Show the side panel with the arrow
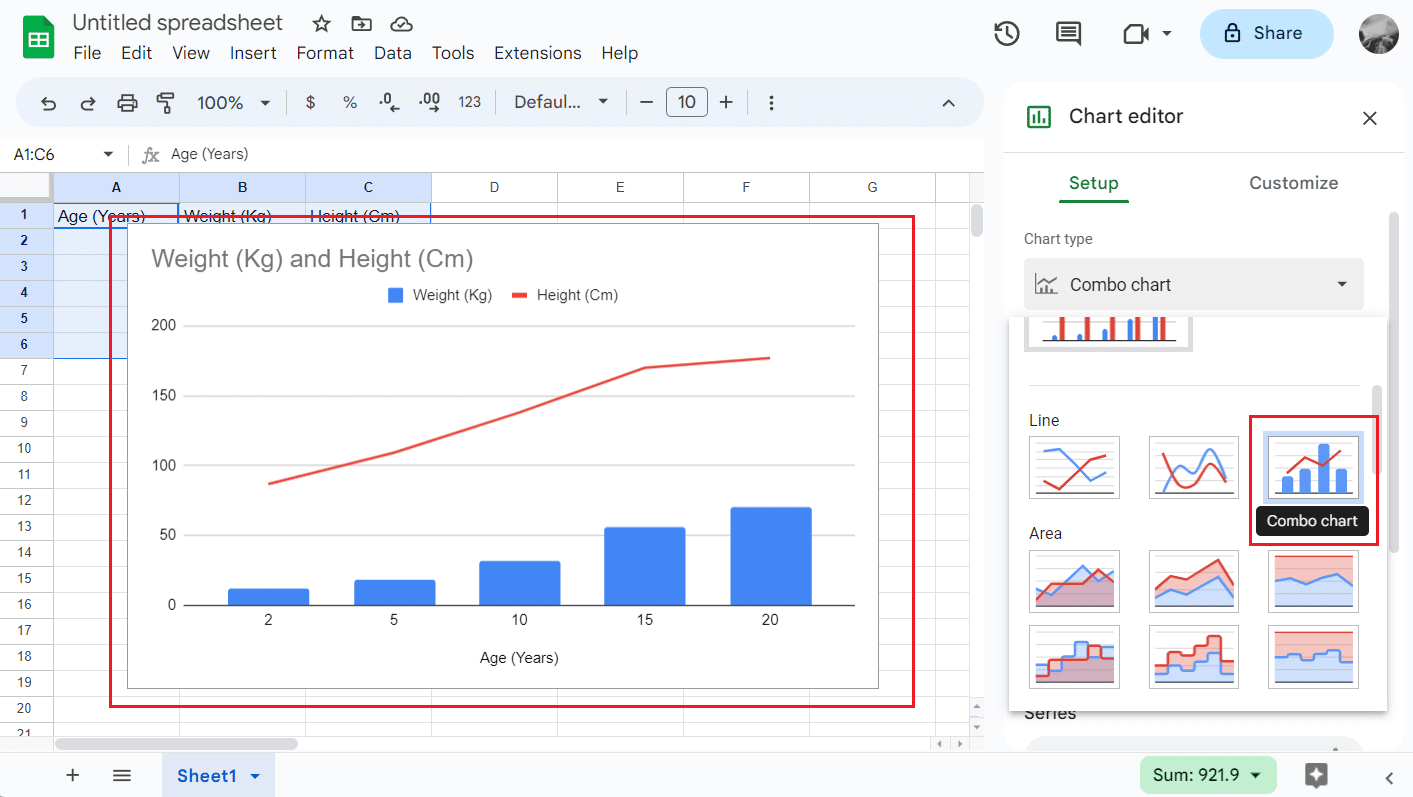This screenshot has width=1413, height=797. [x=1389, y=777]
